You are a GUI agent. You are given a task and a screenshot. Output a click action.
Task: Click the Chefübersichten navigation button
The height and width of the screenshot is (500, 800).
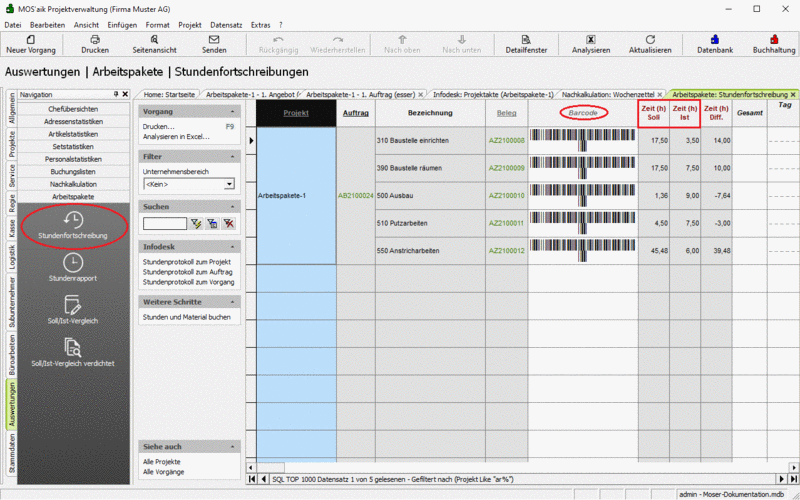(x=73, y=109)
